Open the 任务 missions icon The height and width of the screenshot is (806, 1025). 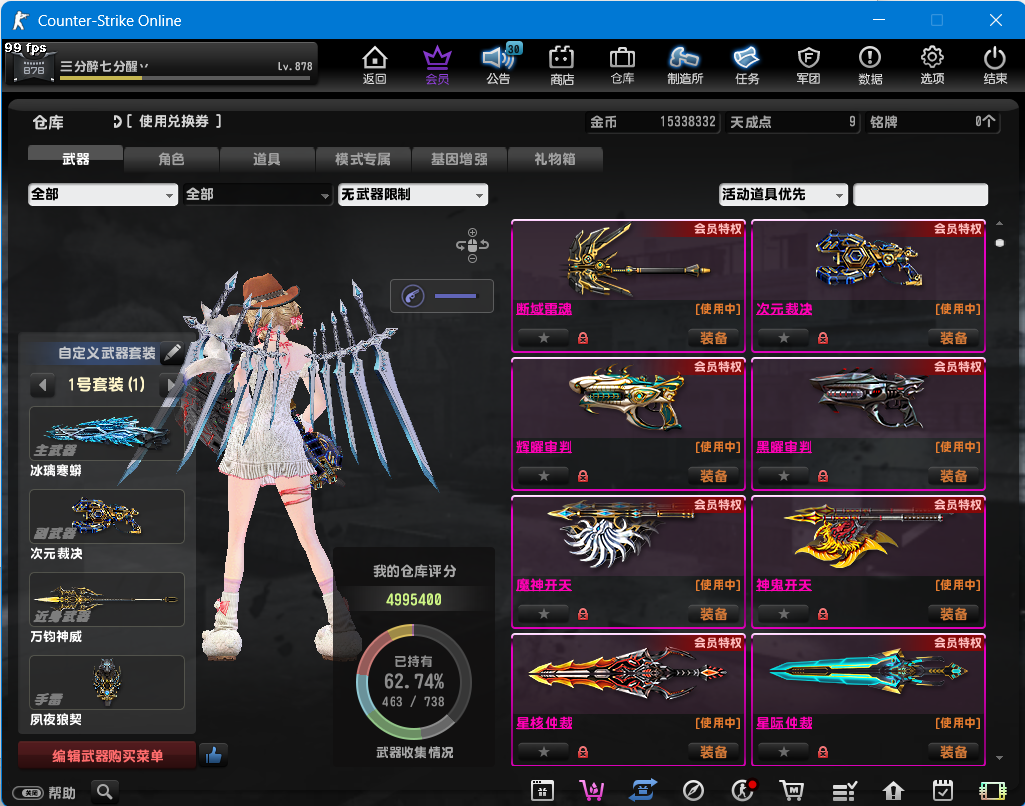click(747, 65)
